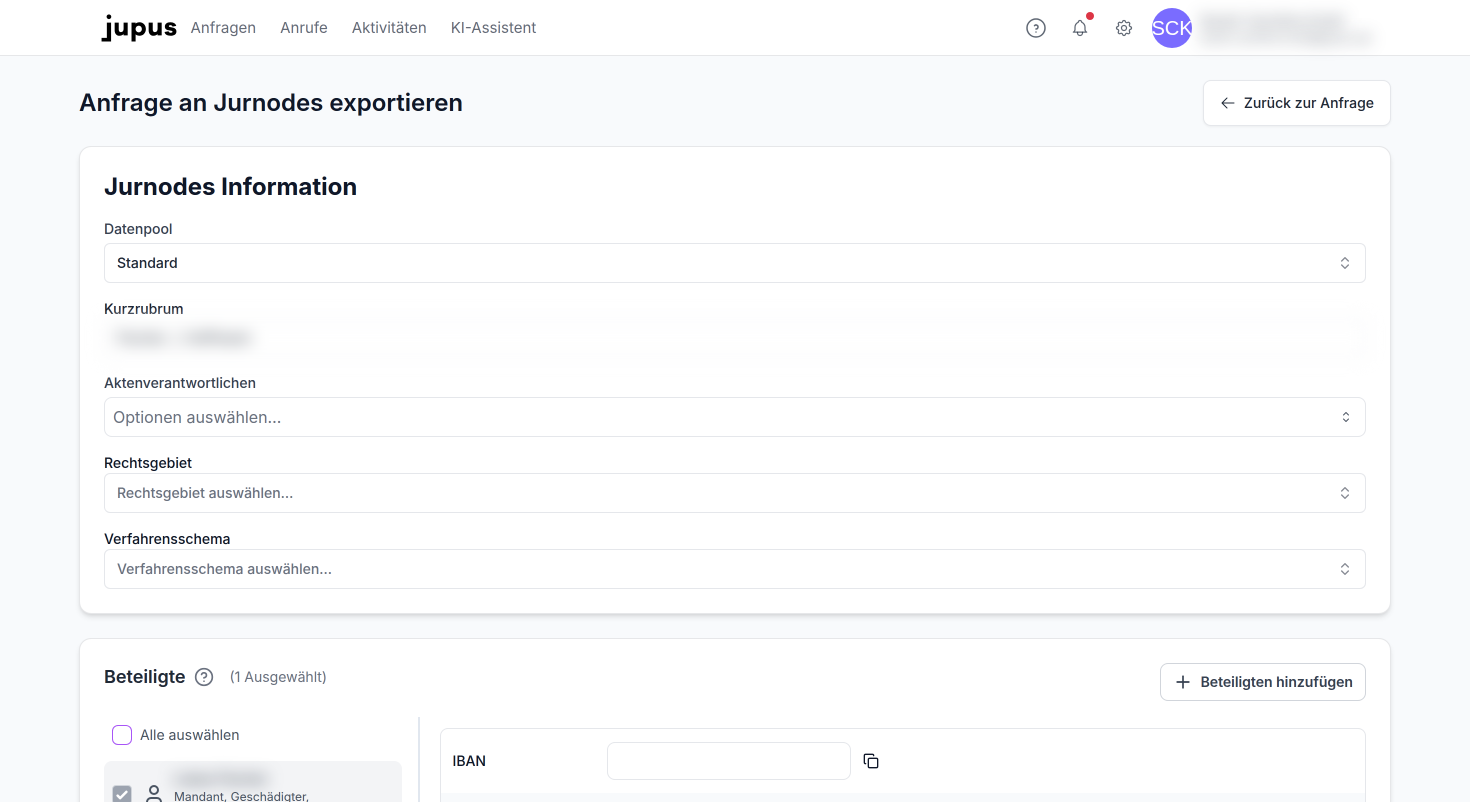Click the page title Anfrage an Jurnodes exportieren
The width and height of the screenshot is (1470, 802).
click(x=271, y=103)
